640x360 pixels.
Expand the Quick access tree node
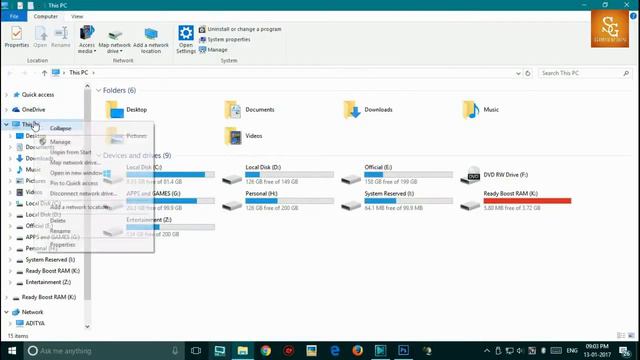click(6, 95)
